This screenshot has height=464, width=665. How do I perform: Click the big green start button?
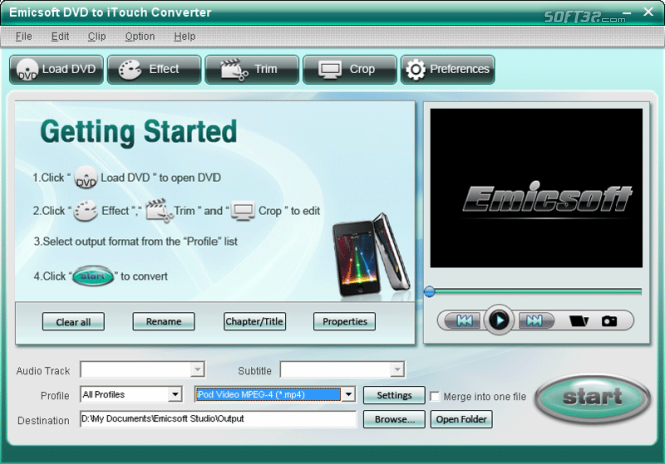tap(592, 397)
